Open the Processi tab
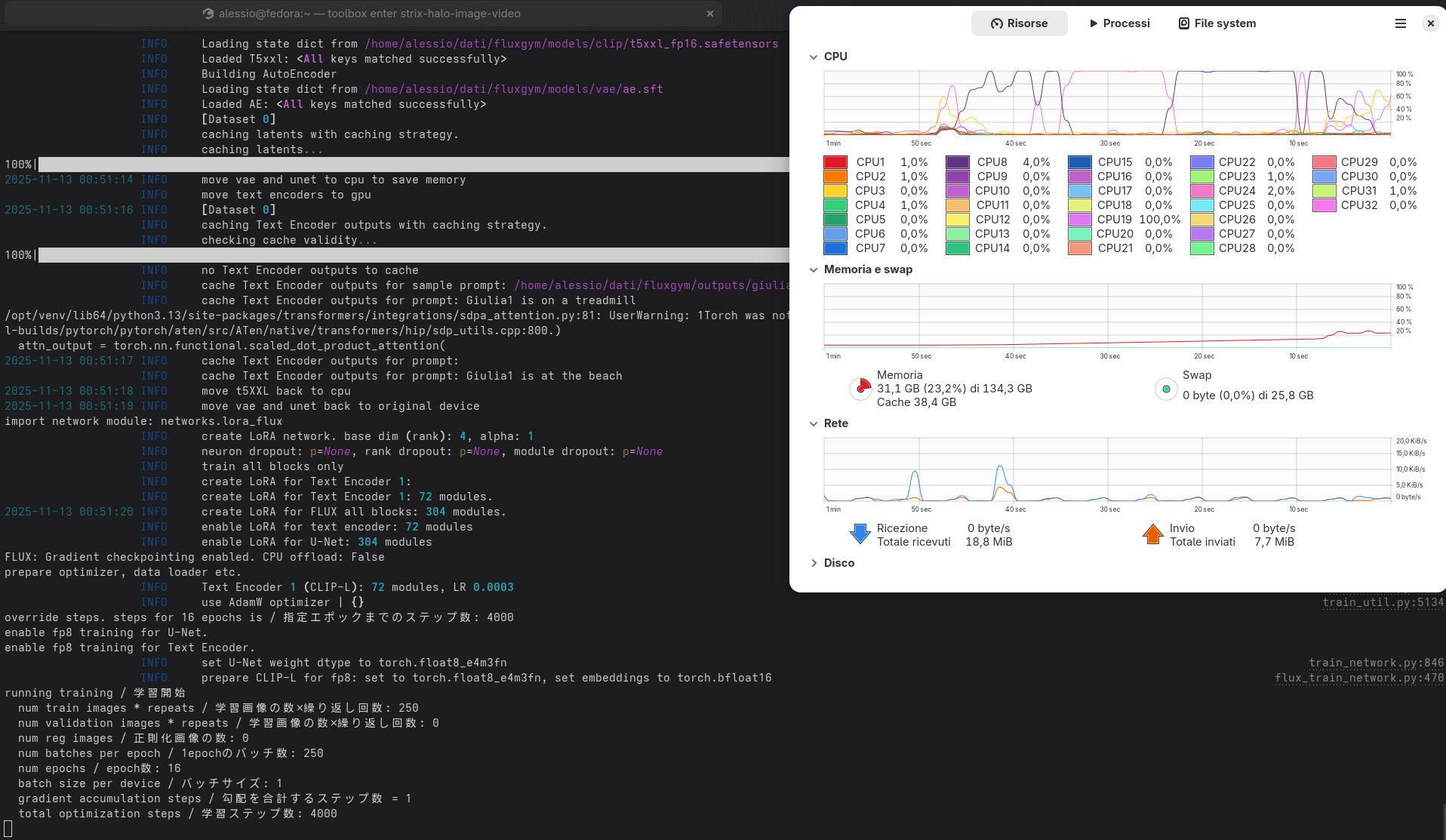 [x=1119, y=23]
